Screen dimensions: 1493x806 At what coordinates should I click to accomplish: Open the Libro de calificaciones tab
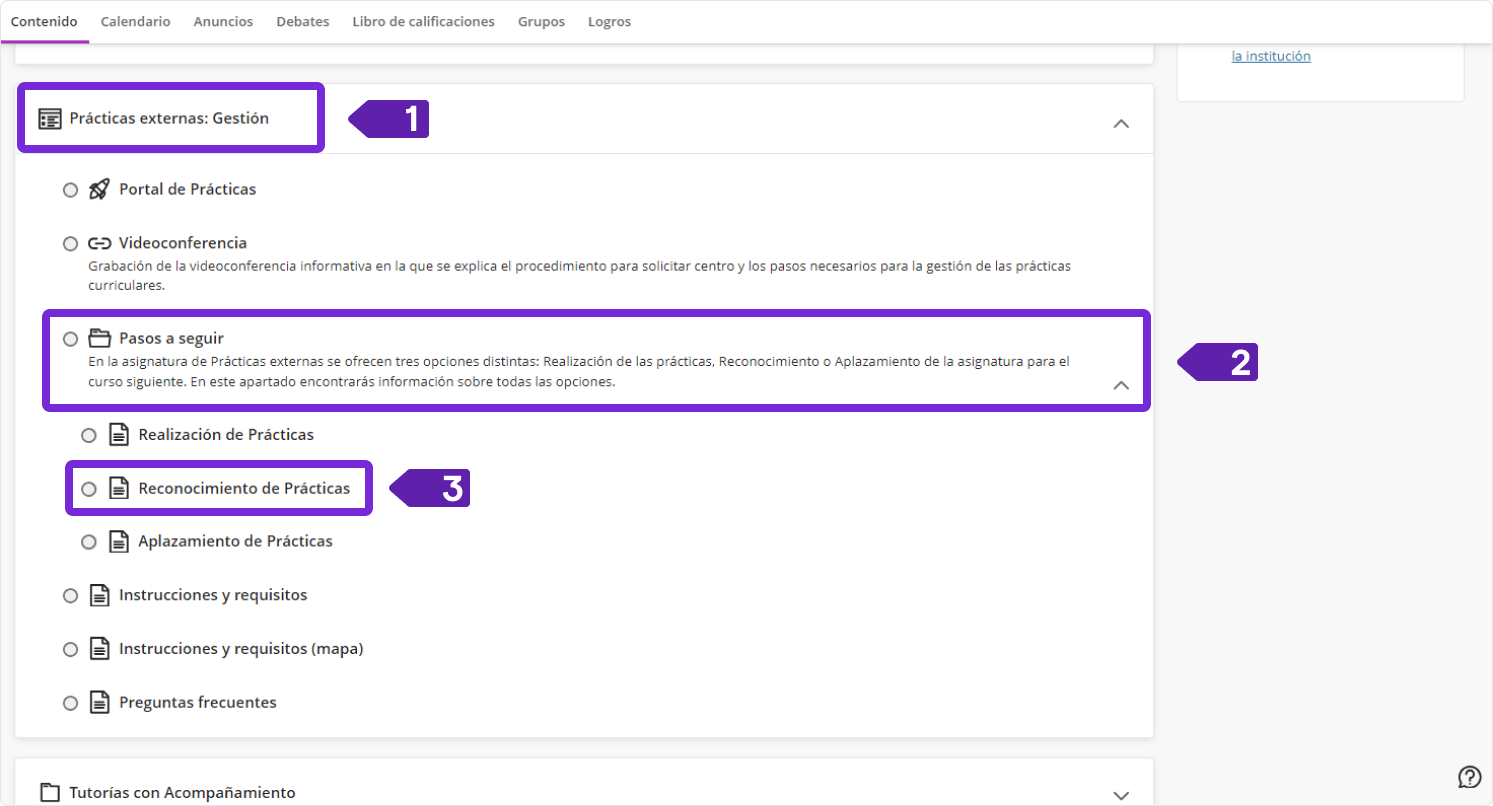(x=423, y=21)
